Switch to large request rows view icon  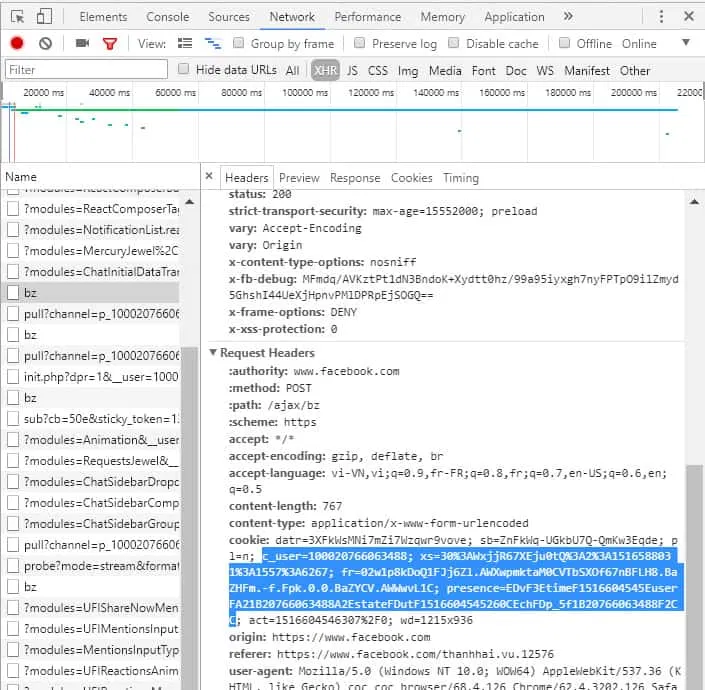(184, 43)
